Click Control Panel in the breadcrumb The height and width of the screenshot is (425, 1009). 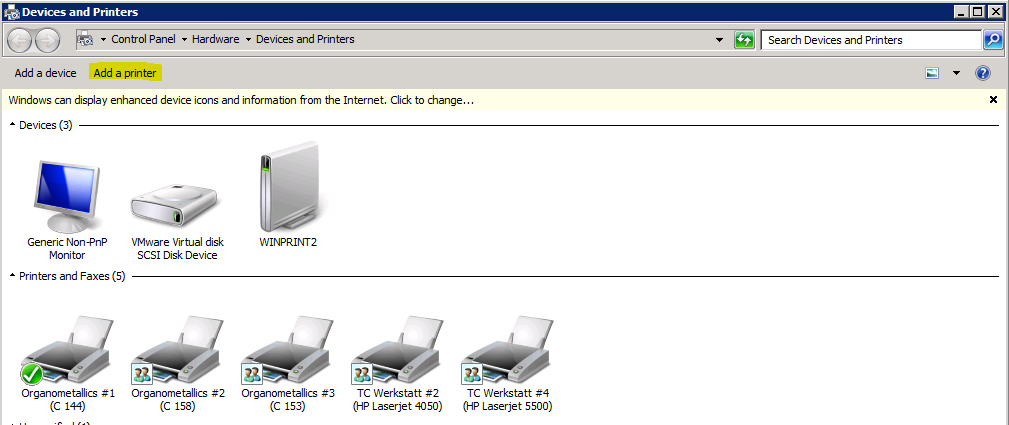143,40
